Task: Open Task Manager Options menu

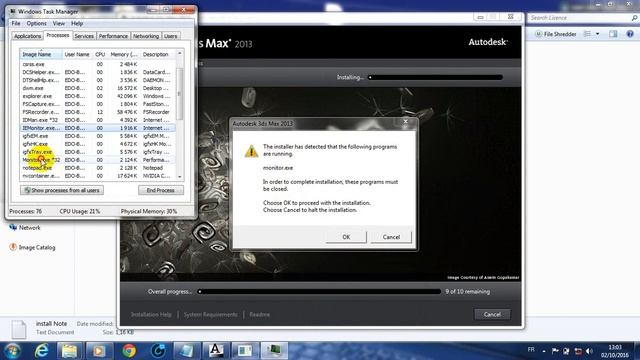Action: coord(37,23)
